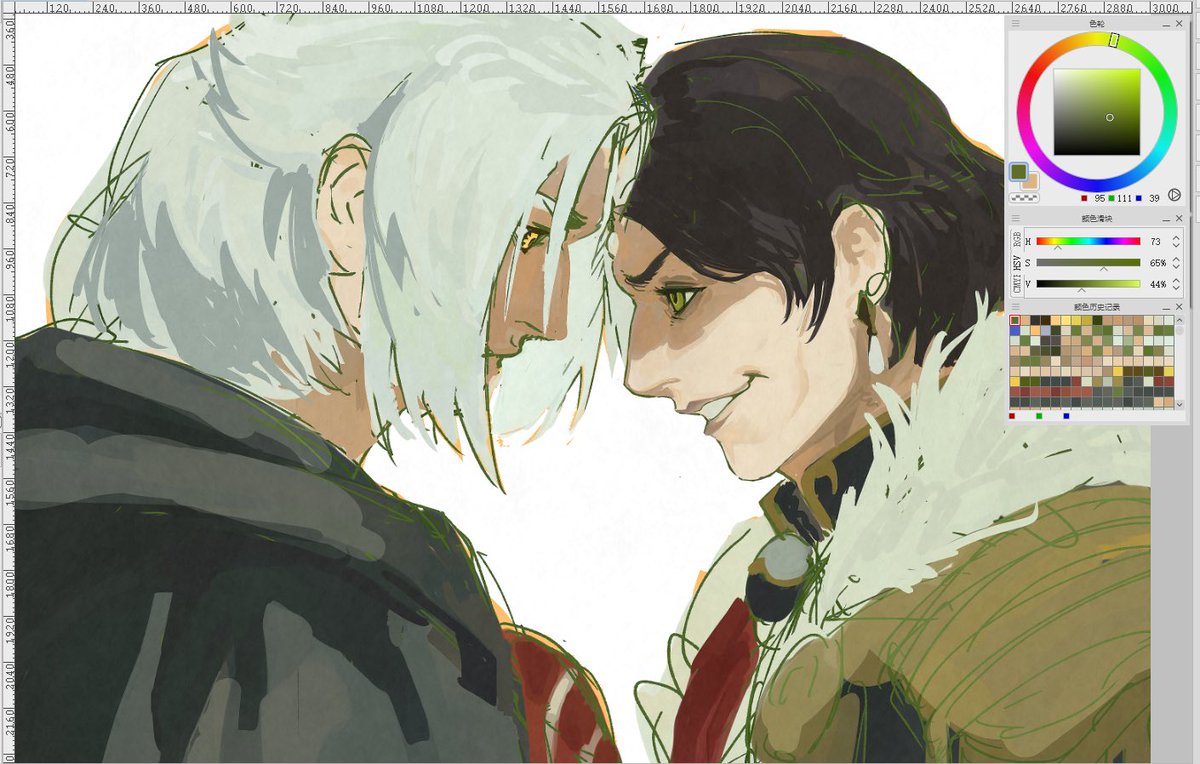Image resolution: width=1200 pixels, height=764 pixels.
Task: Select the green main drawing color swatch
Action: click(x=1020, y=172)
